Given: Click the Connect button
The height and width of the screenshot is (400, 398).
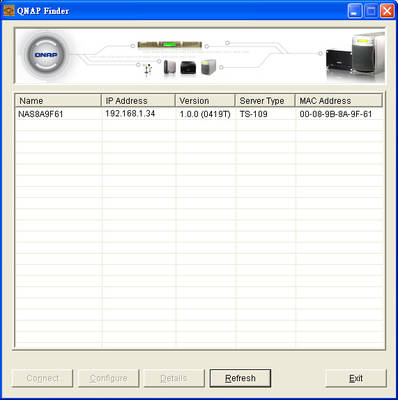Looking at the screenshot, I should [42, 378].
